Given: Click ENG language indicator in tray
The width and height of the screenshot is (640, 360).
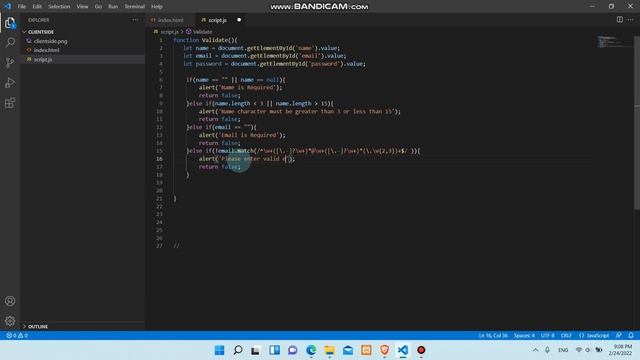Looking at the screenshot, I should coord(563,350).
